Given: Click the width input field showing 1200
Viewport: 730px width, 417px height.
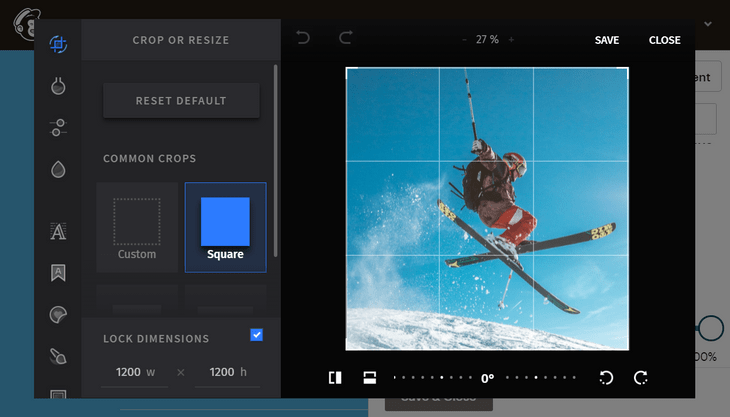Looking at the screenshot, I should click(x=128, y=372).
